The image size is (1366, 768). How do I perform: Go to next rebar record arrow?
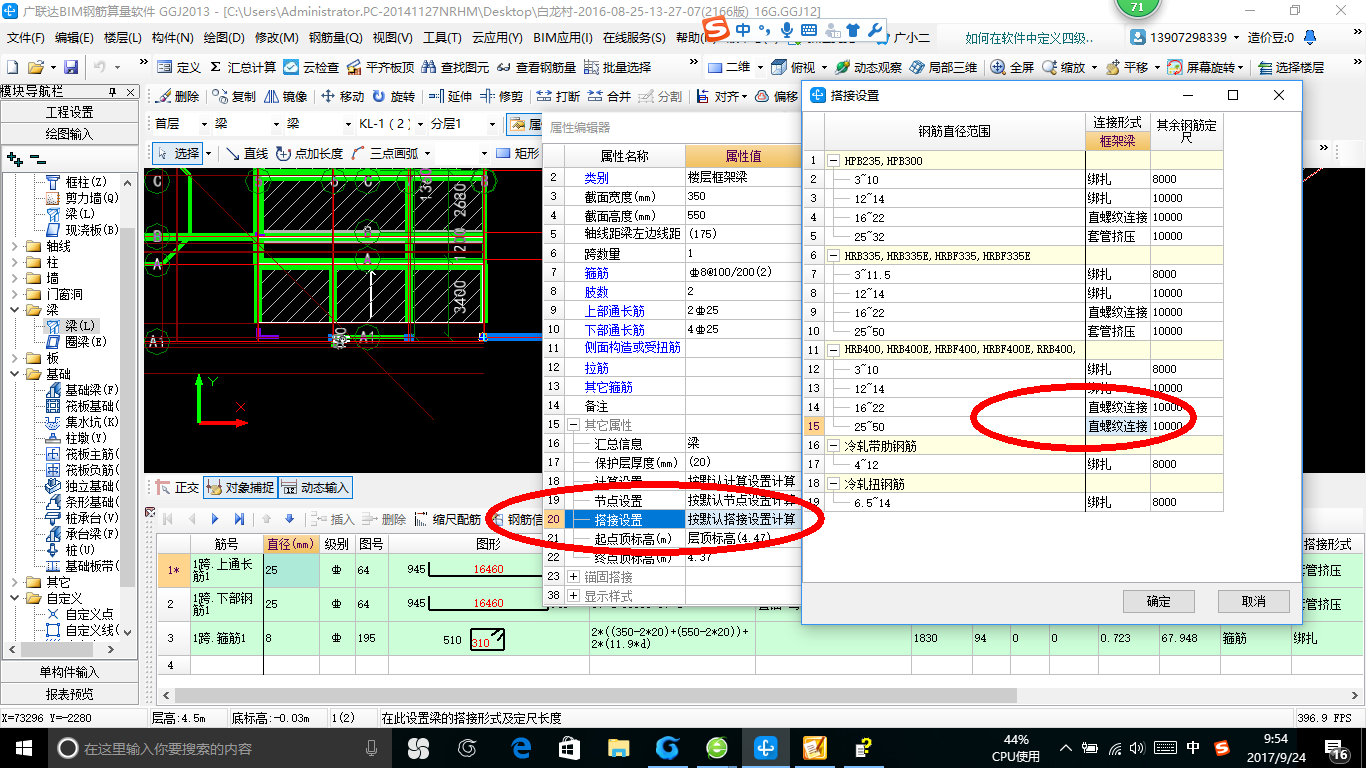coord(215,519)
